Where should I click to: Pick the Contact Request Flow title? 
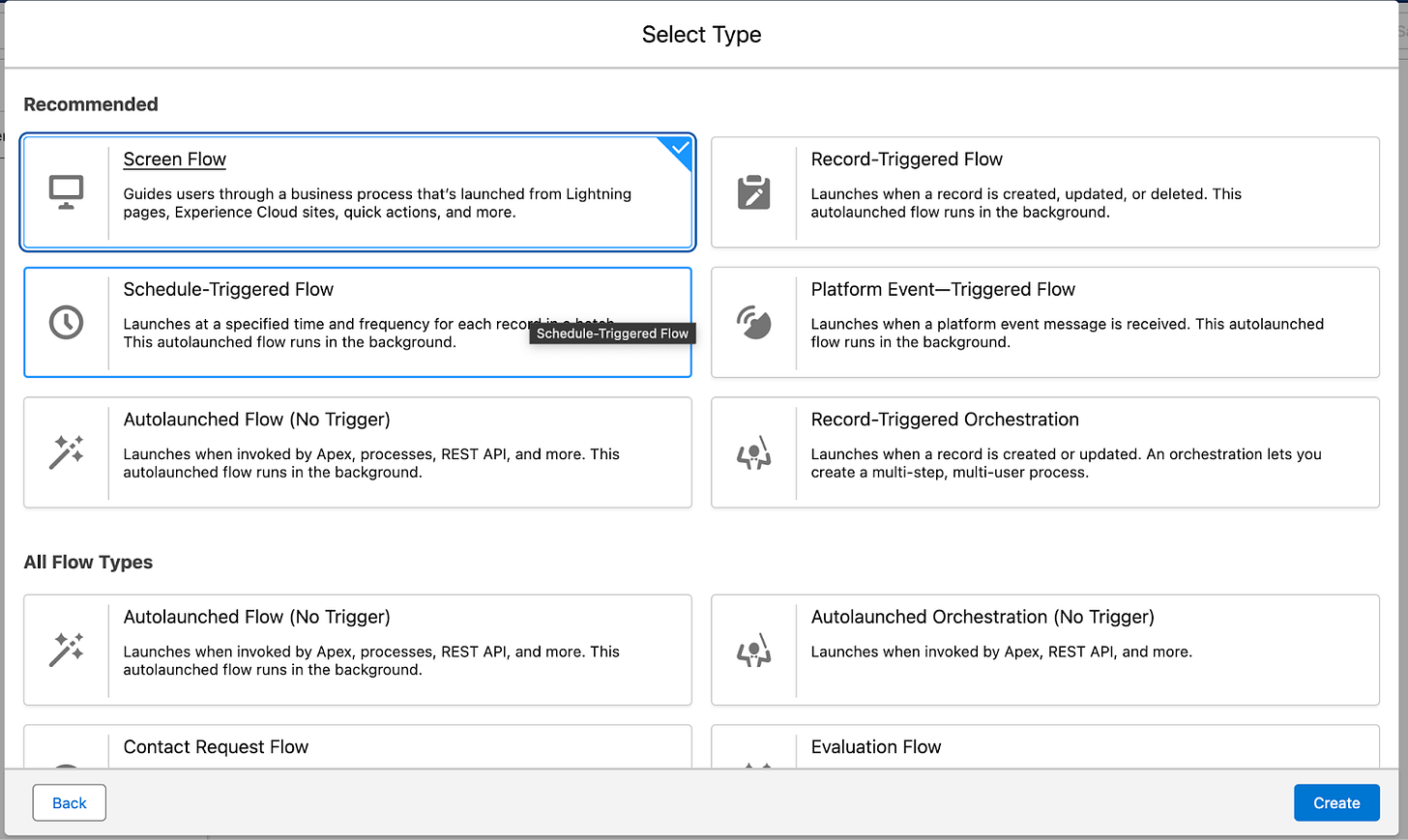point(216,747)
